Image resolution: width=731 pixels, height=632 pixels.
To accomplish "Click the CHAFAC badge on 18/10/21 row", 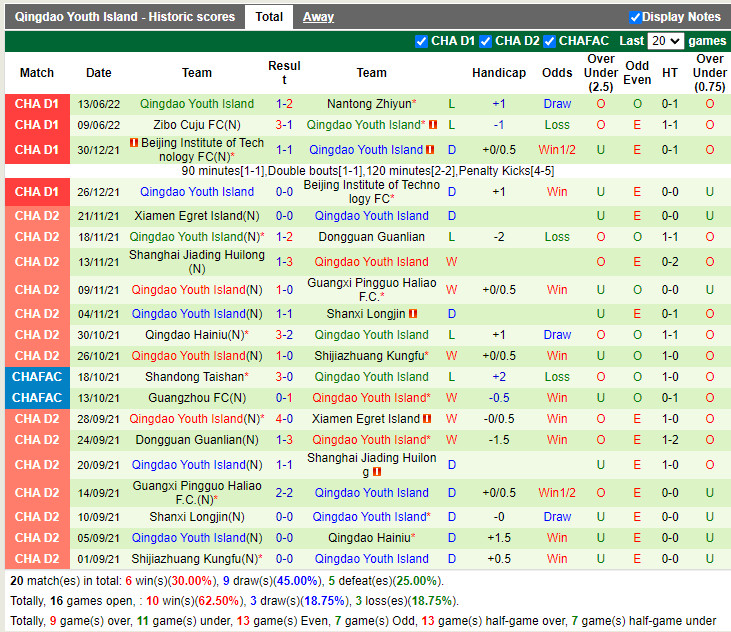I will pos(37,377).
